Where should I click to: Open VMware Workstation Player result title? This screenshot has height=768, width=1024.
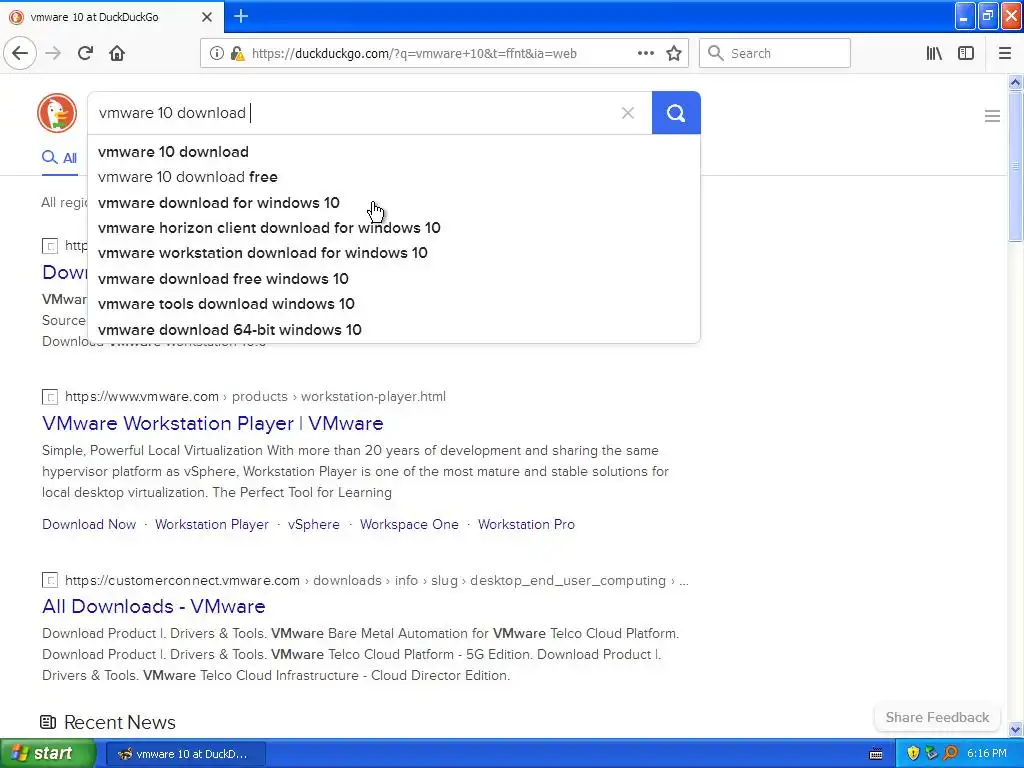(x=212, y=423)
